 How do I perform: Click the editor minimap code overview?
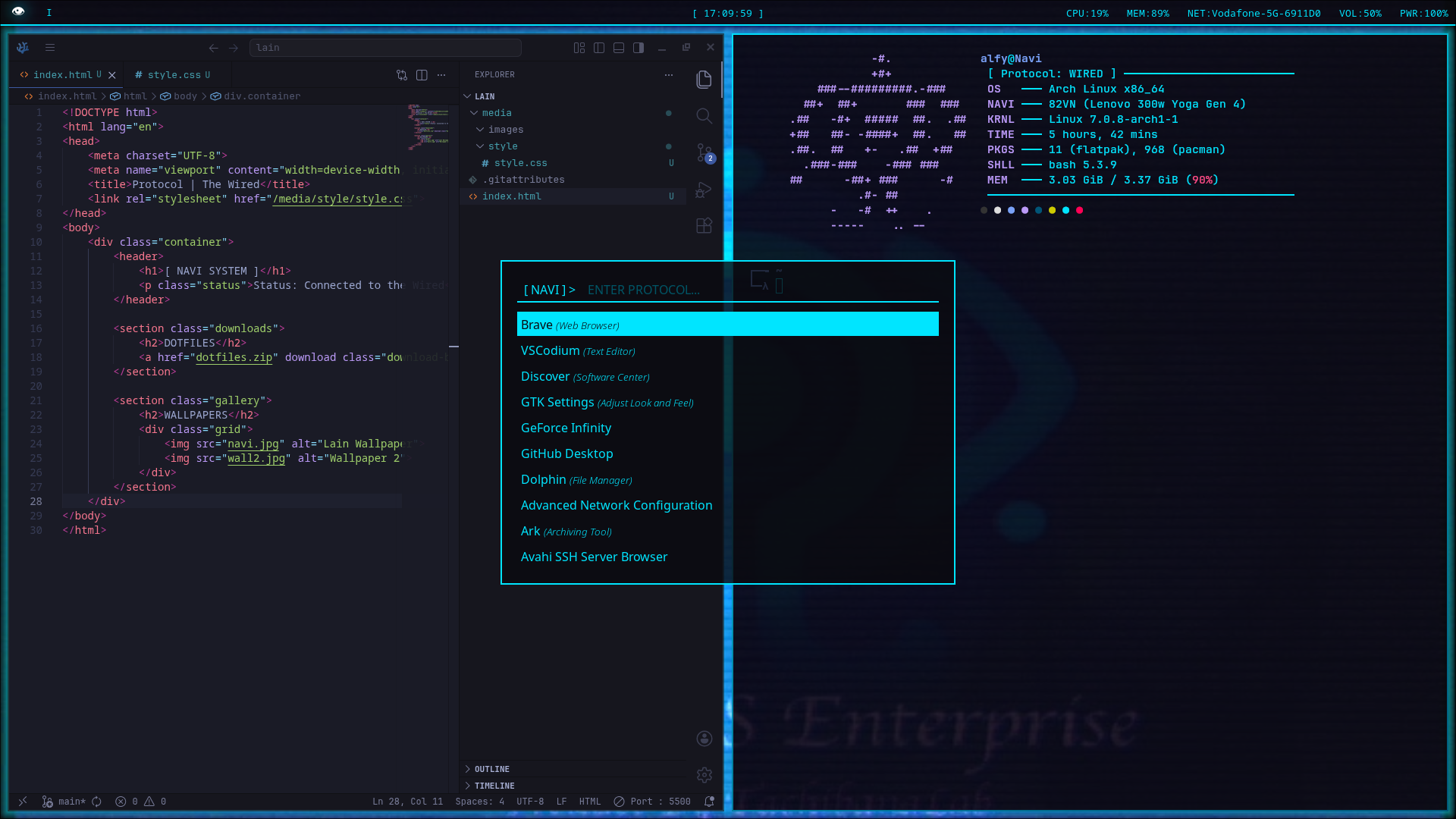point(428,127)
